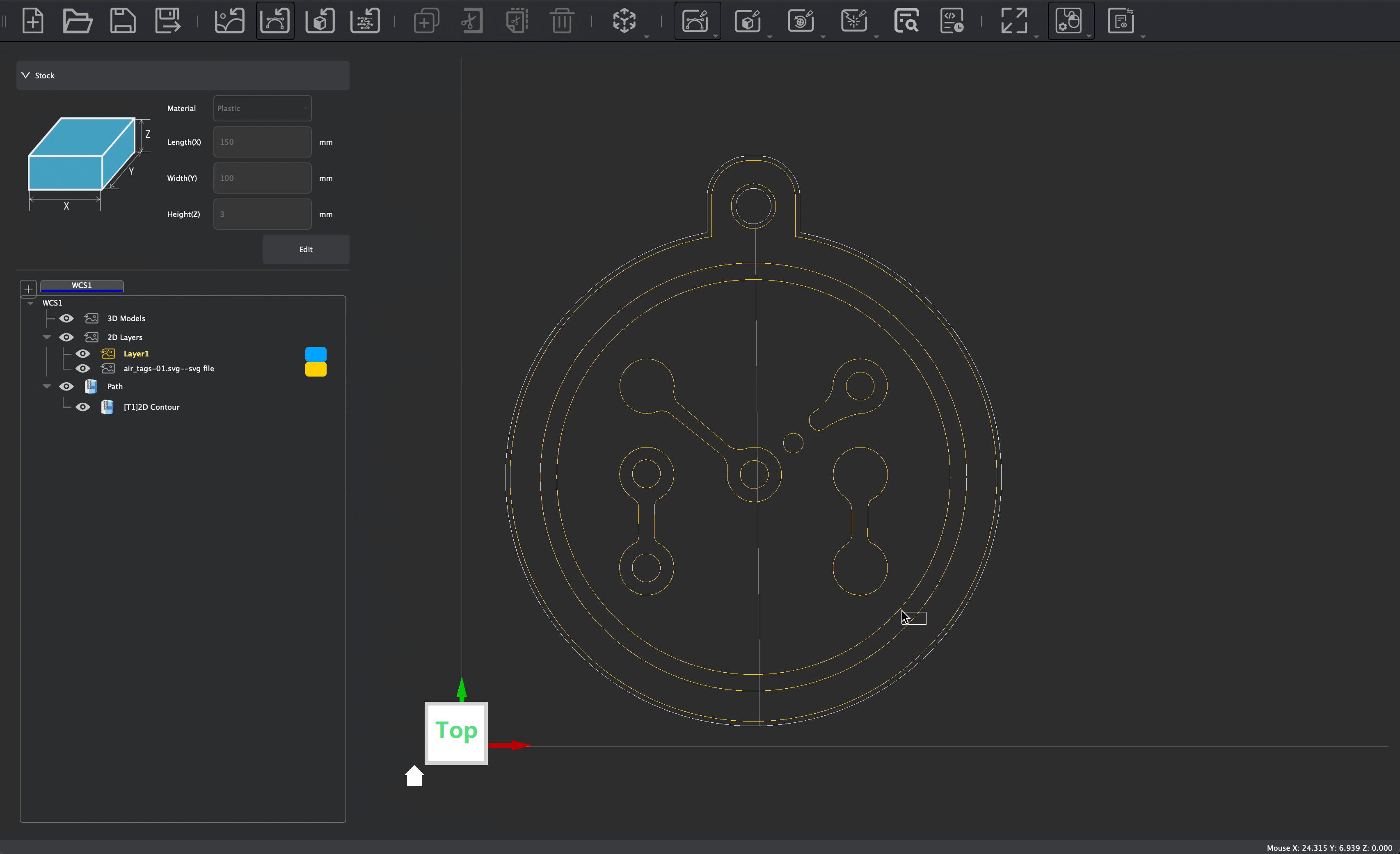Viewport: 1400px width, 854px height.
Task: Click the Import 3D model icon
Action: (320, 21)
